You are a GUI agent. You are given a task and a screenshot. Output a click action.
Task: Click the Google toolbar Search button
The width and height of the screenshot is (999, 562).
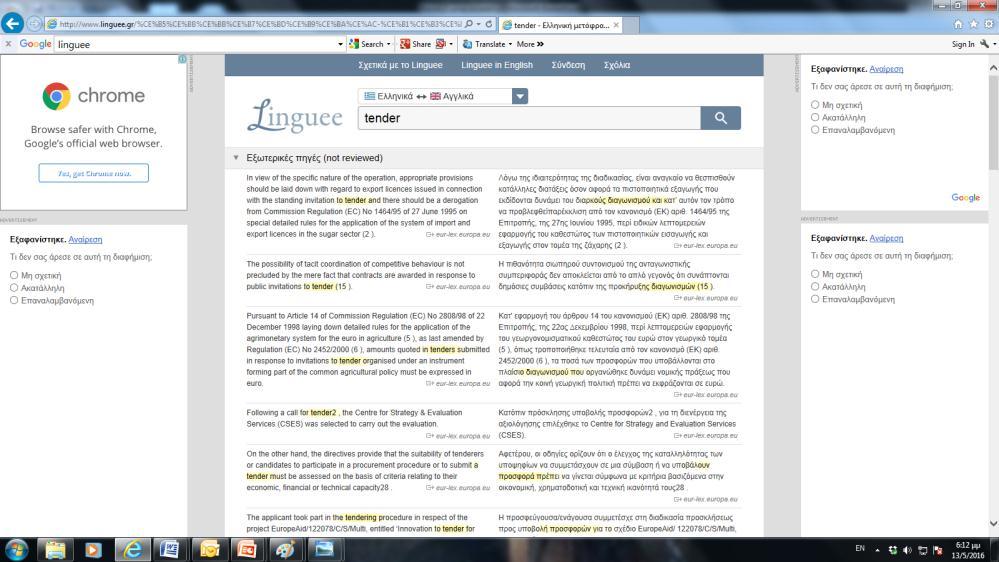point(366,44)
